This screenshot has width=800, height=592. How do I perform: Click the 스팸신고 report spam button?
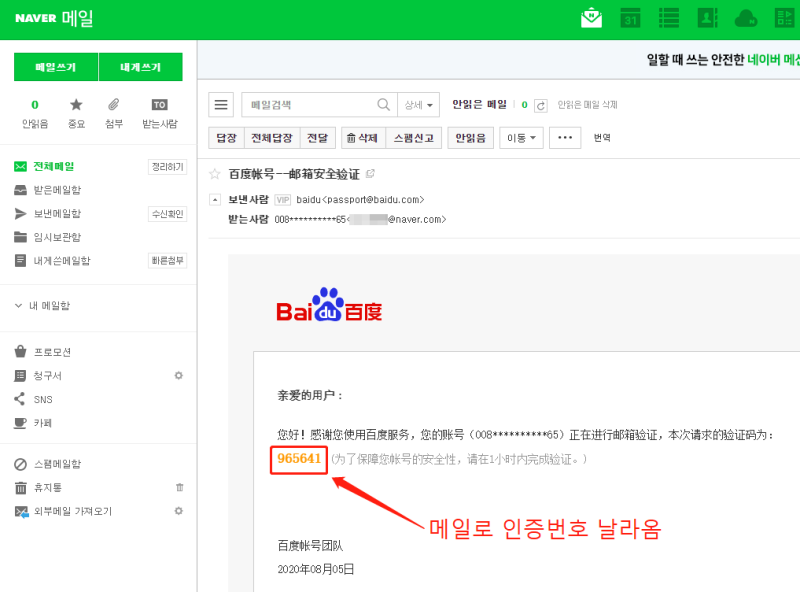pyautogui.click(x=413, y=138)
